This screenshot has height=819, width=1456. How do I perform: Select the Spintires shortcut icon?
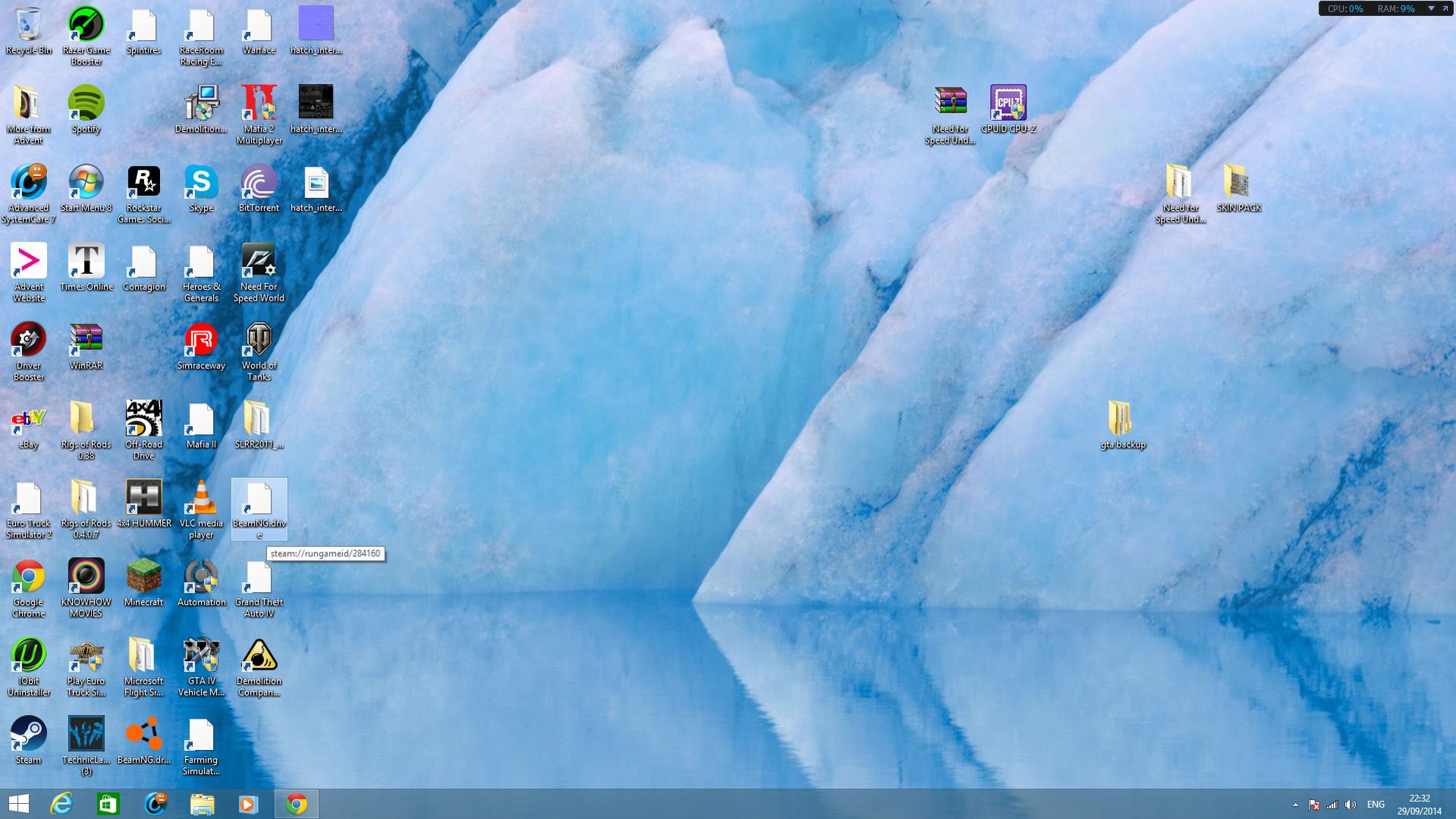143,31
